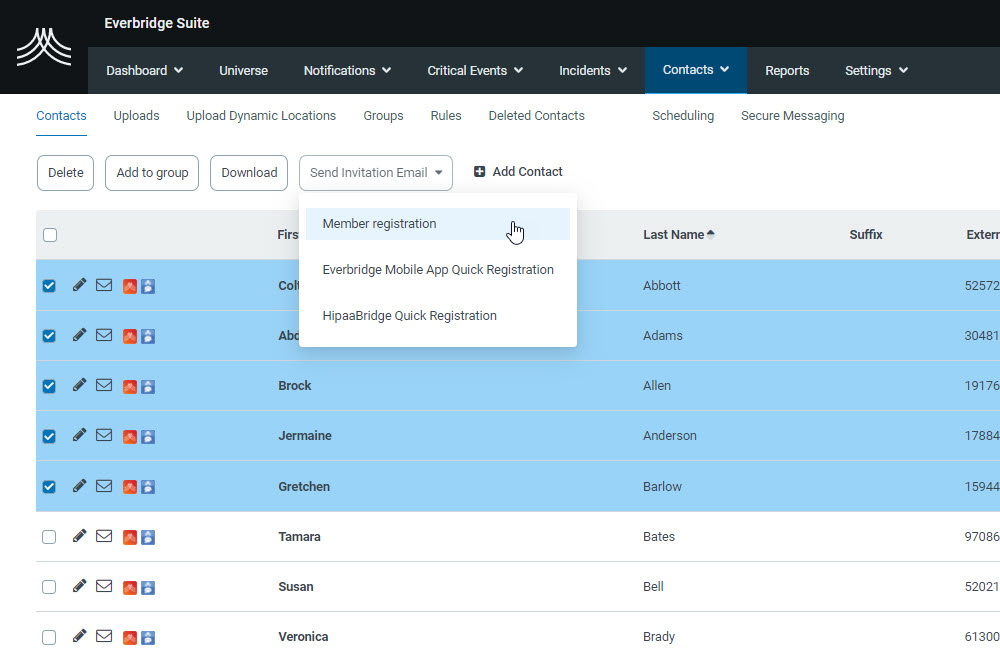Switch to Upload Dynamic Locations tab
Image resolution: width=1000 pixels, height=653 pixels.
(261, 115)
